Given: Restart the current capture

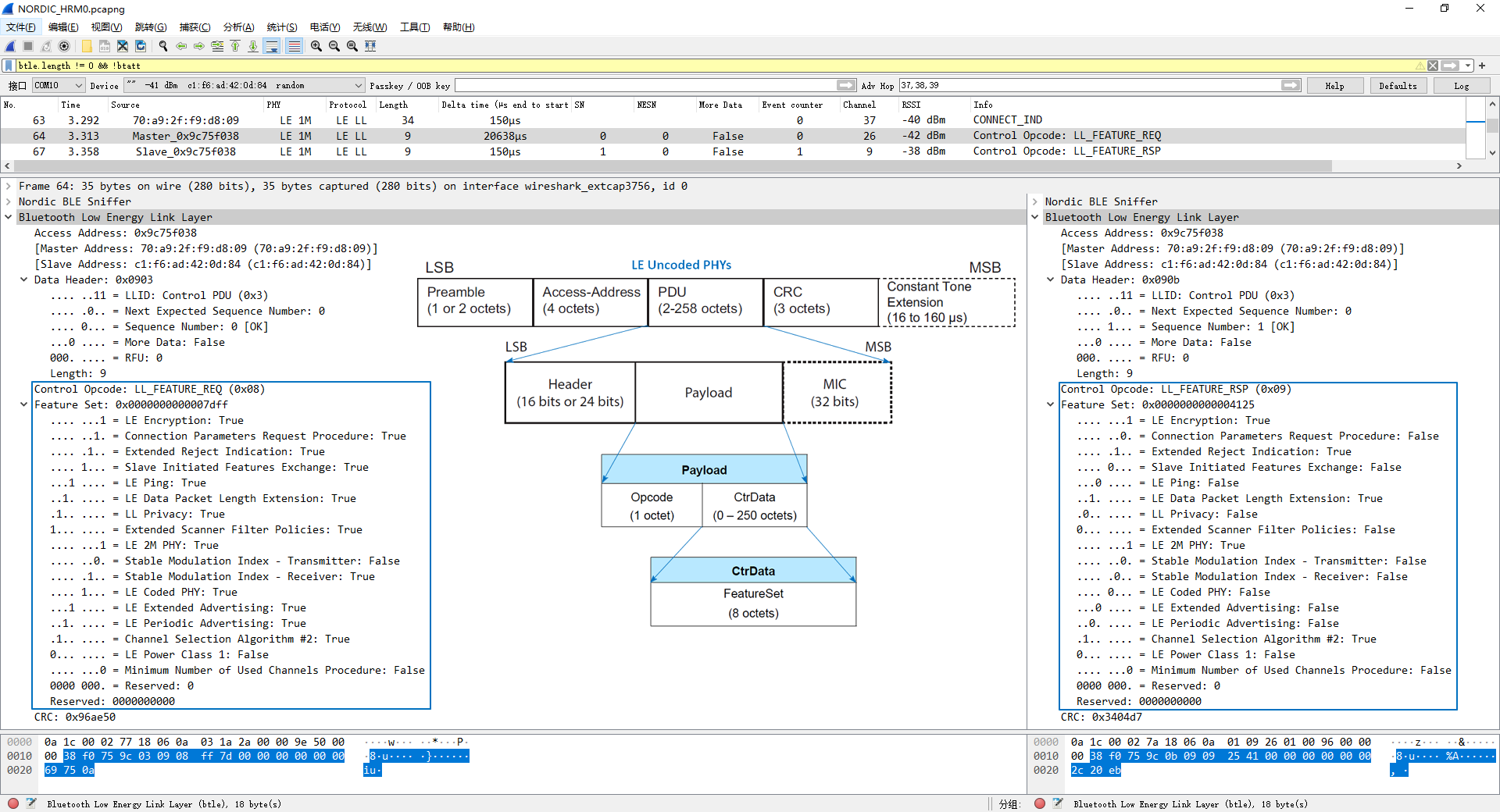Looking at the screenshot, I should [46, 46].
